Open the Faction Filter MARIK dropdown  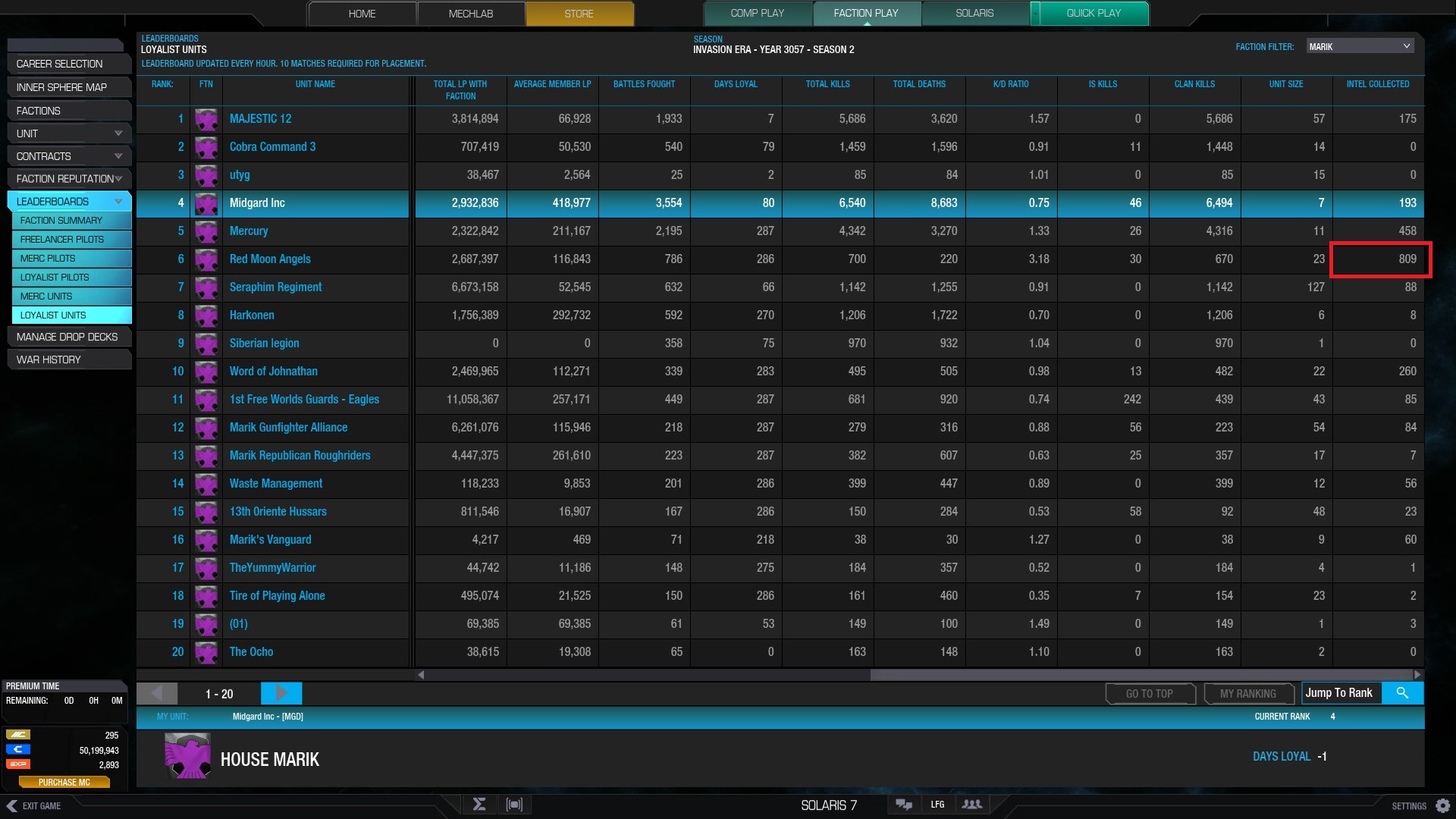tap(1360, 47)
